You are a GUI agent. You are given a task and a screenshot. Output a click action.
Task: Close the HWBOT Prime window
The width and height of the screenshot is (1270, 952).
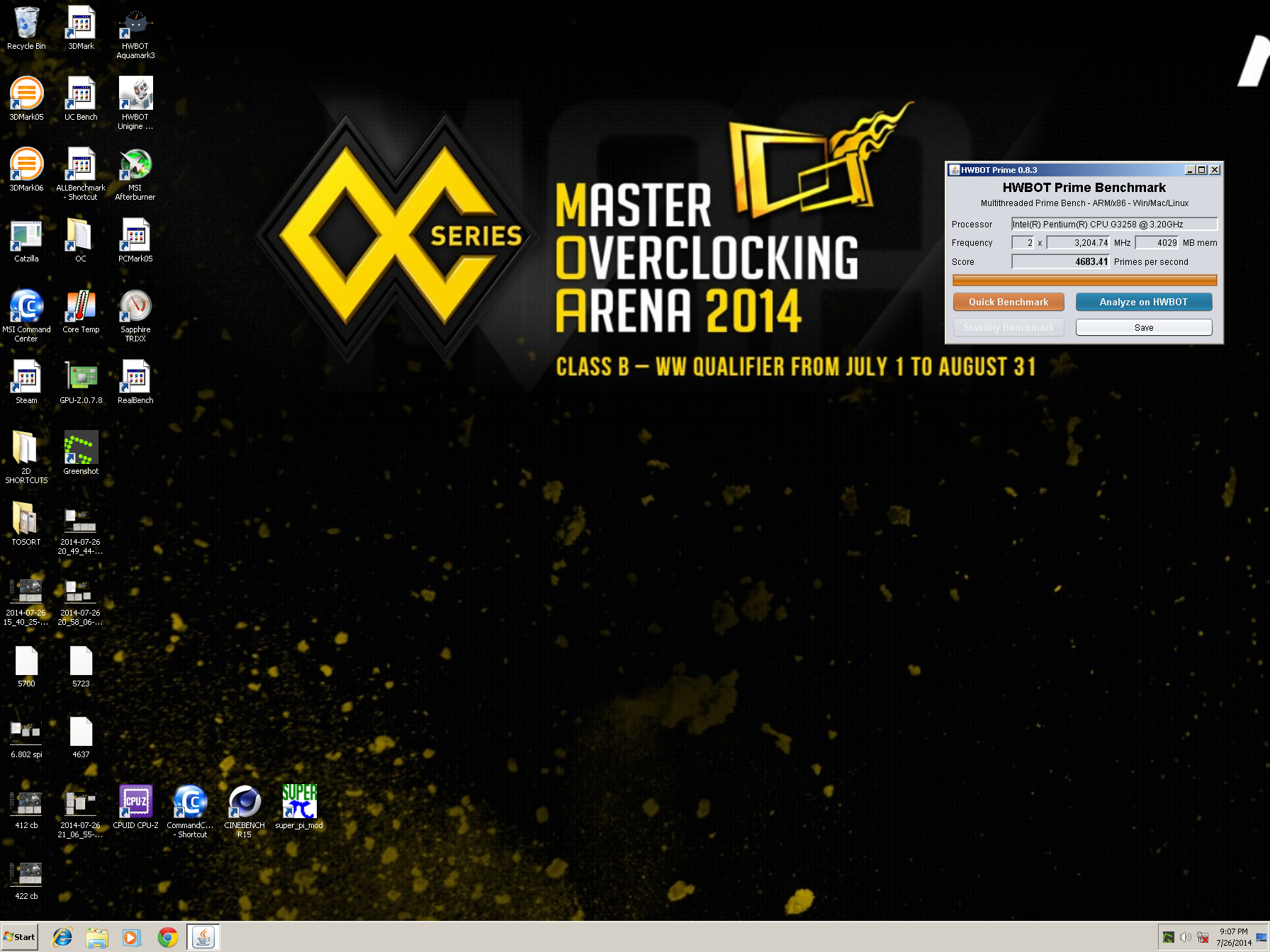click(x=1215, y=170)
